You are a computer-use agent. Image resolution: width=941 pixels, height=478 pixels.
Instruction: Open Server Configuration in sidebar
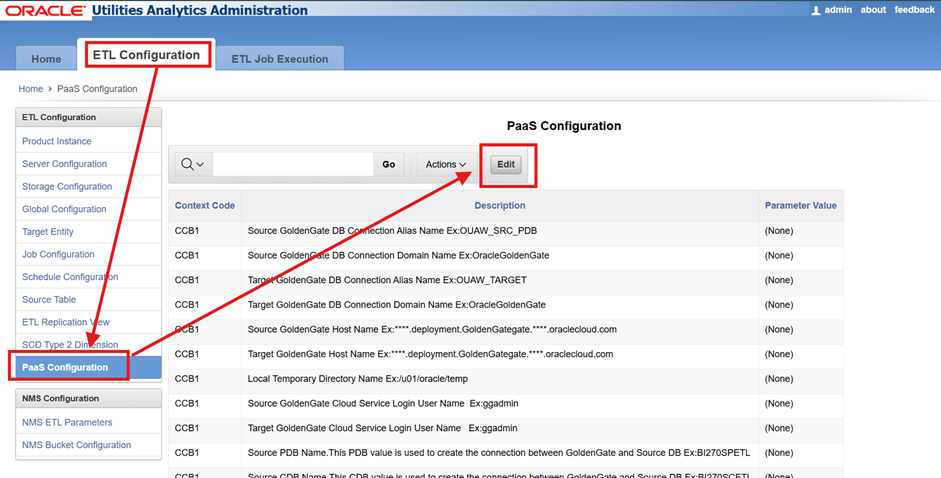[64, 164]
